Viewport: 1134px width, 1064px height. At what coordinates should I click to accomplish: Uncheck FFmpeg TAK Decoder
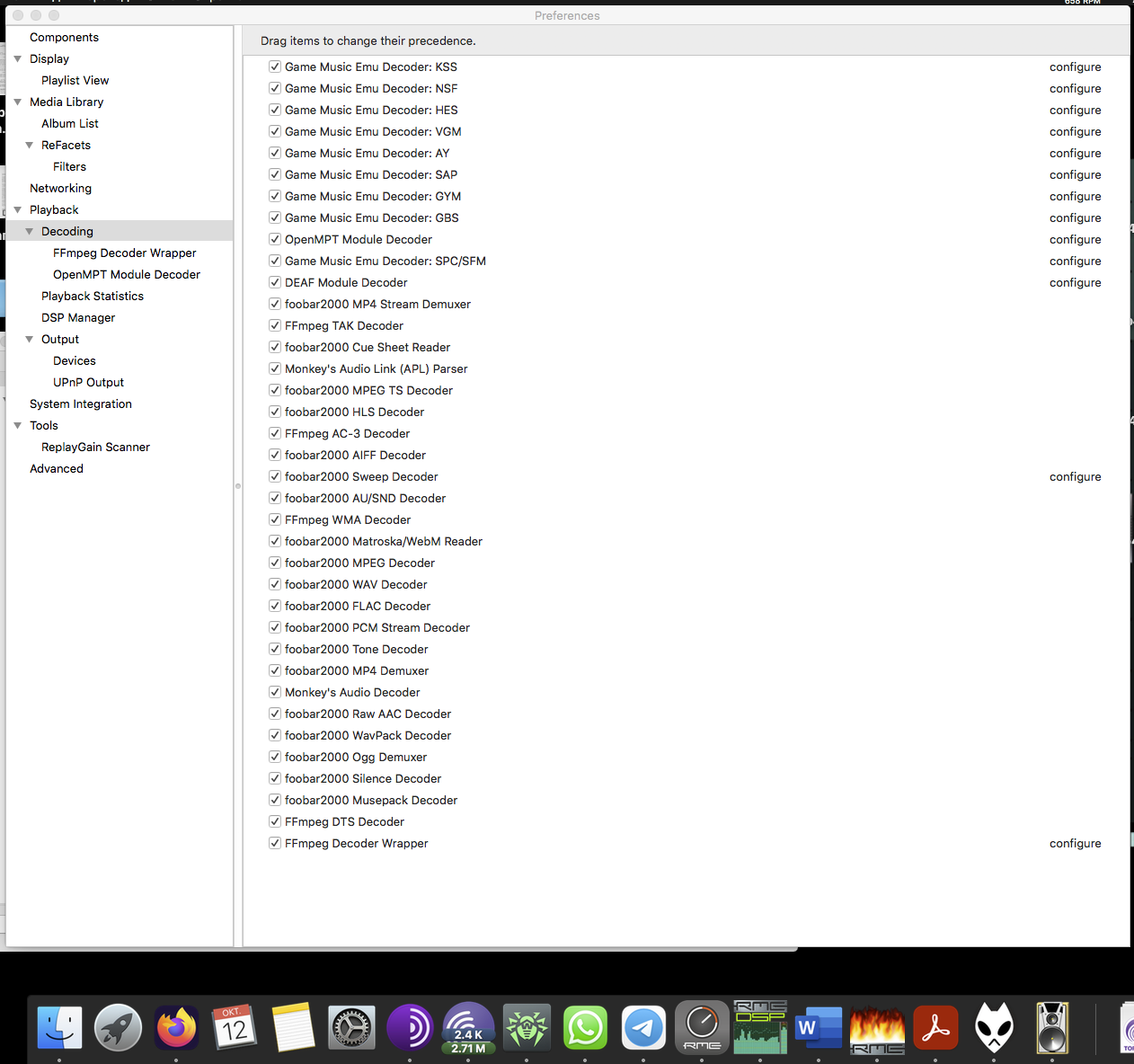click(275, 325)
